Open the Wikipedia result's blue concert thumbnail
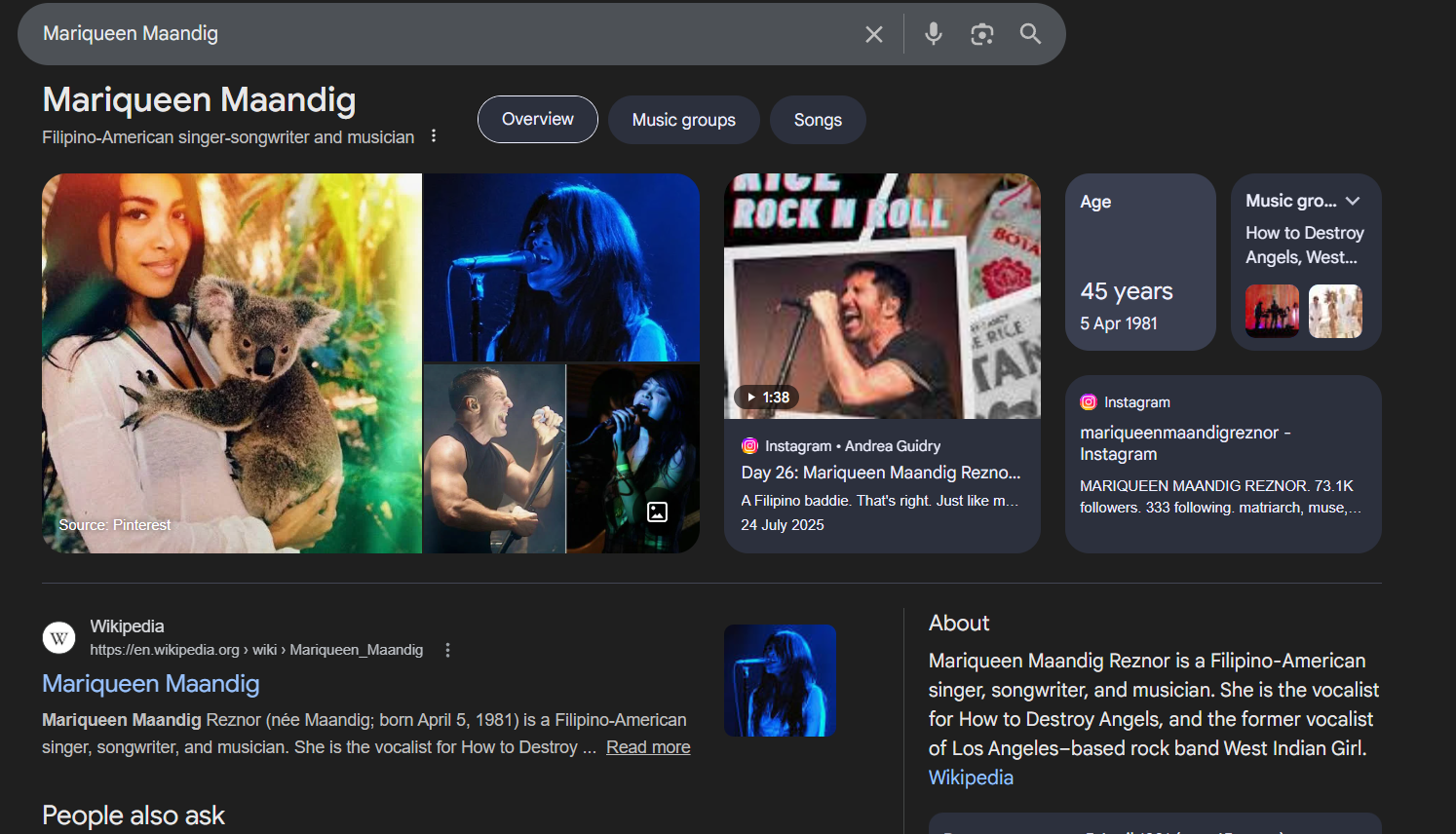 (x=780, y=681)
